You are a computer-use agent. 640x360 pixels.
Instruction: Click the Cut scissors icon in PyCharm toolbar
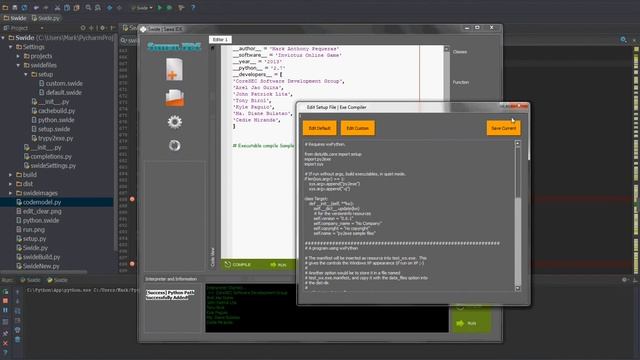point(57,7)
